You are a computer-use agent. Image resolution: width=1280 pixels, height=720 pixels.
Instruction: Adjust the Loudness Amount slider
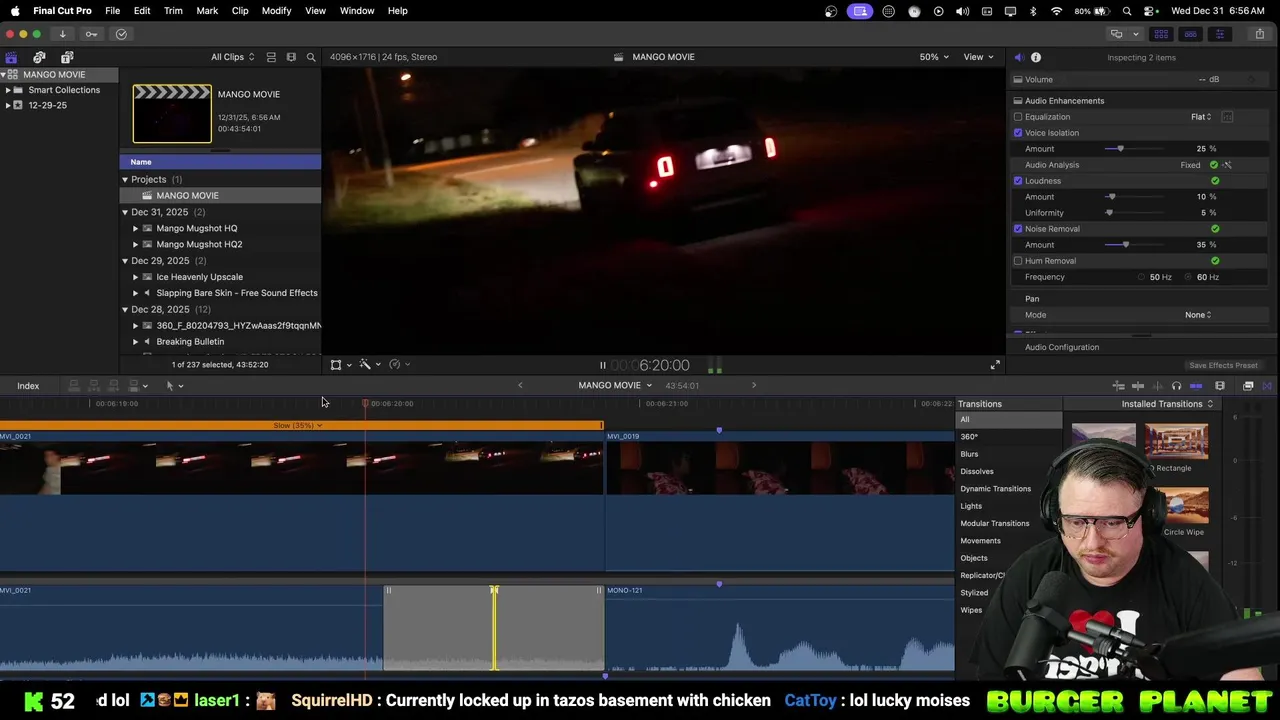pyautogui.click(x=1111, y=197)
